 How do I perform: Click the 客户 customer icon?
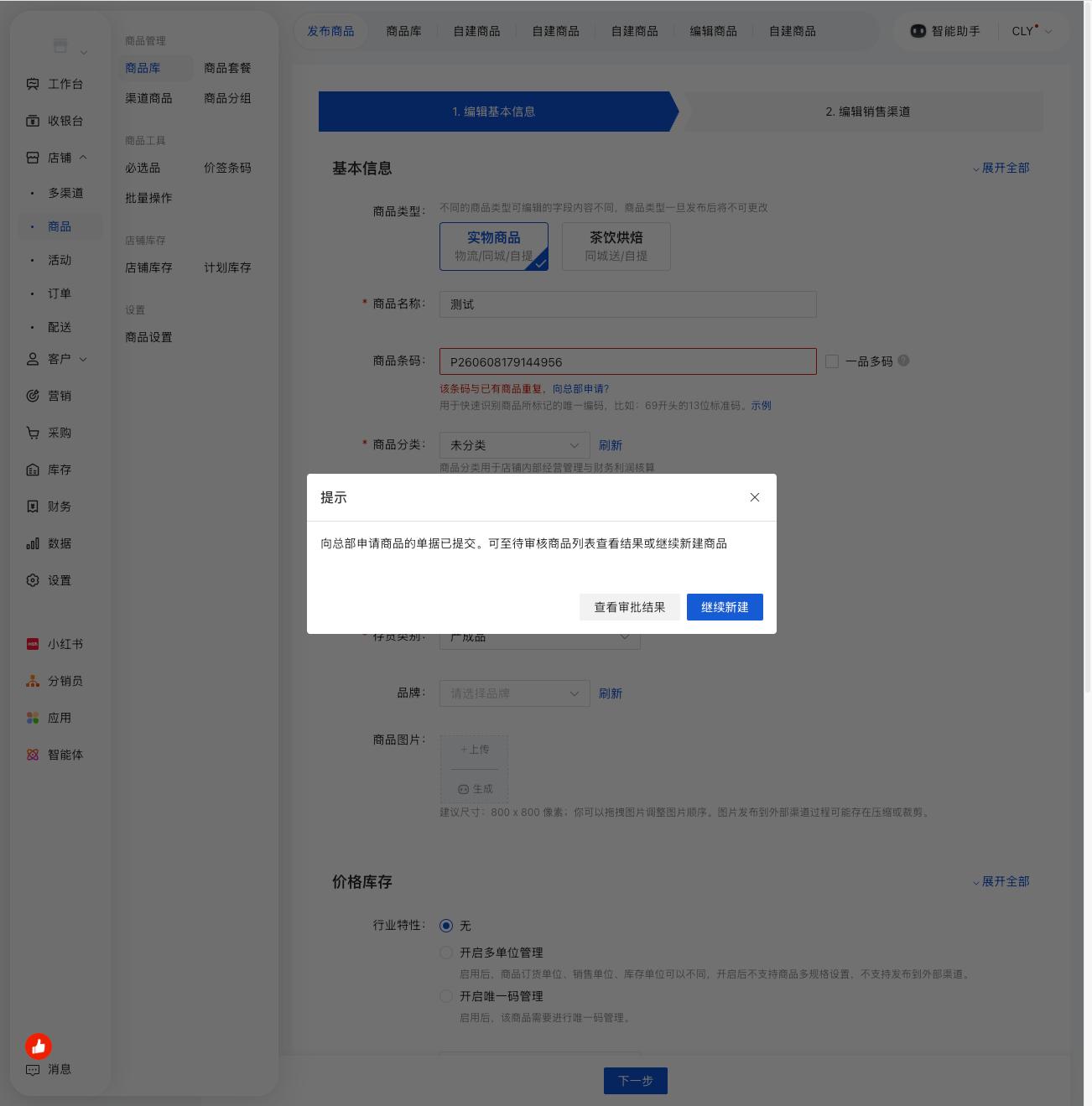point(33,359)
